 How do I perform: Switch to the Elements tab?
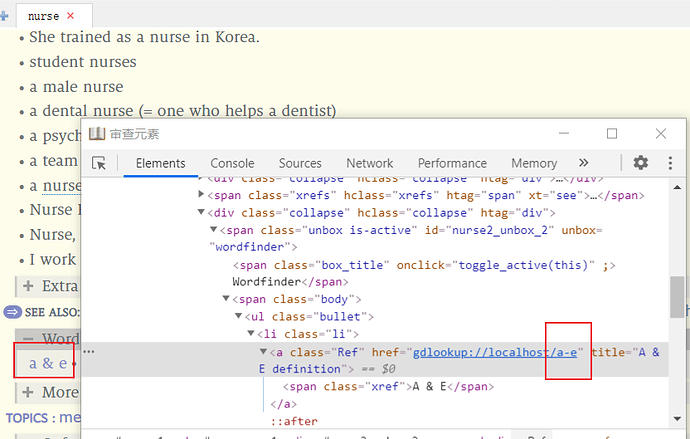(161, 163)
